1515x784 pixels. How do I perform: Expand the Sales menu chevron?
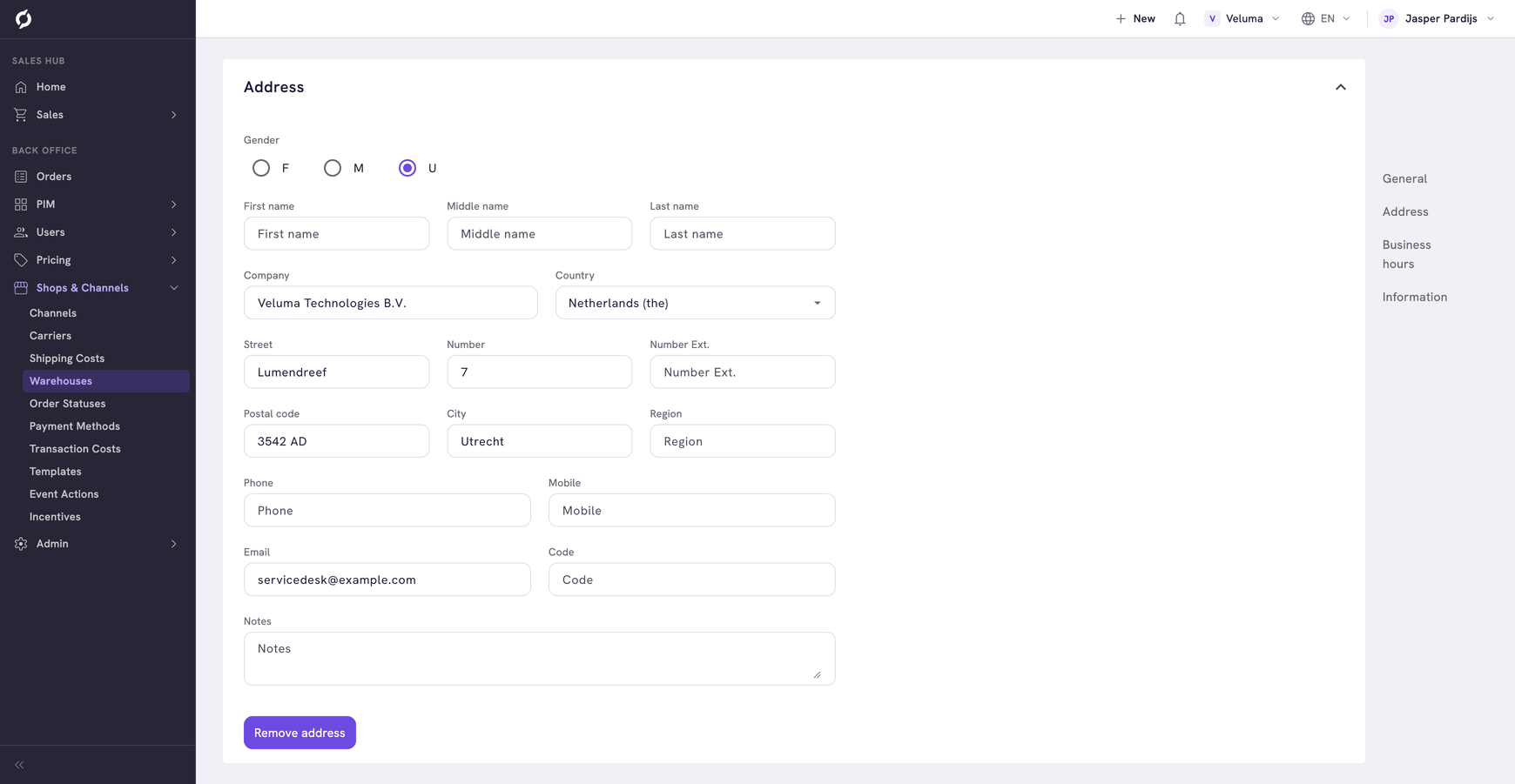(174, 115)
